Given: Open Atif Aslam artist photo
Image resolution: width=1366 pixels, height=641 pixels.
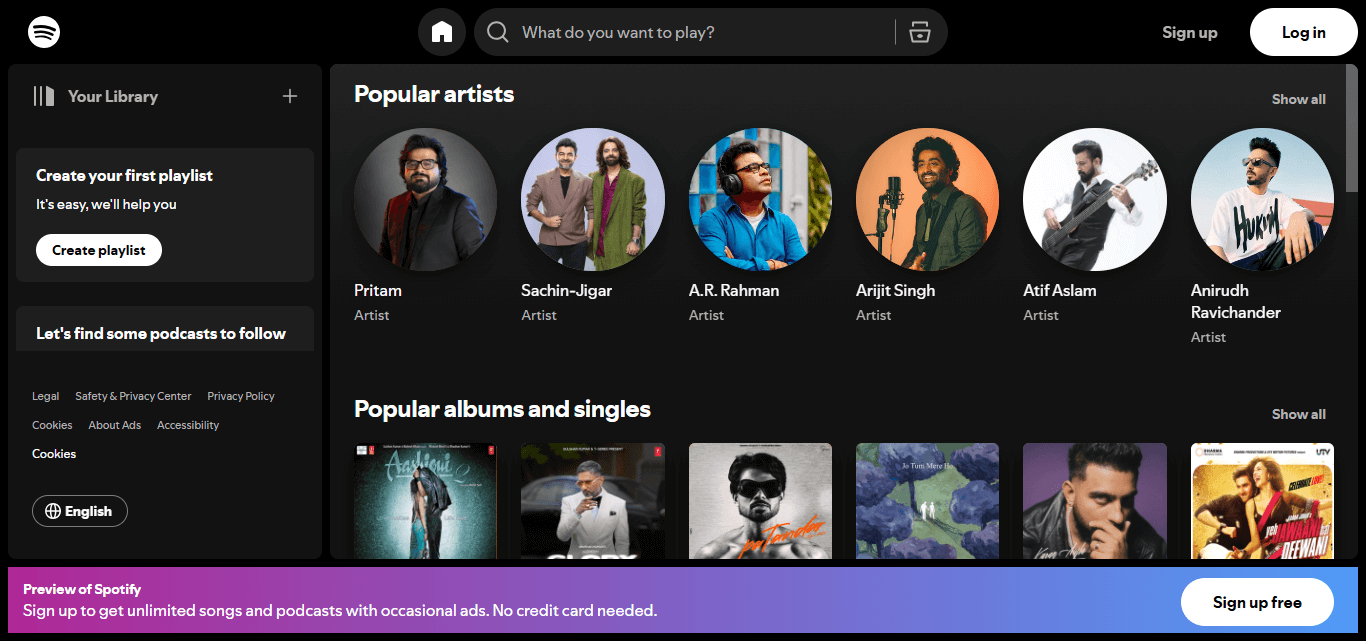Looking at the screenshot, I should click(1095, 199).
